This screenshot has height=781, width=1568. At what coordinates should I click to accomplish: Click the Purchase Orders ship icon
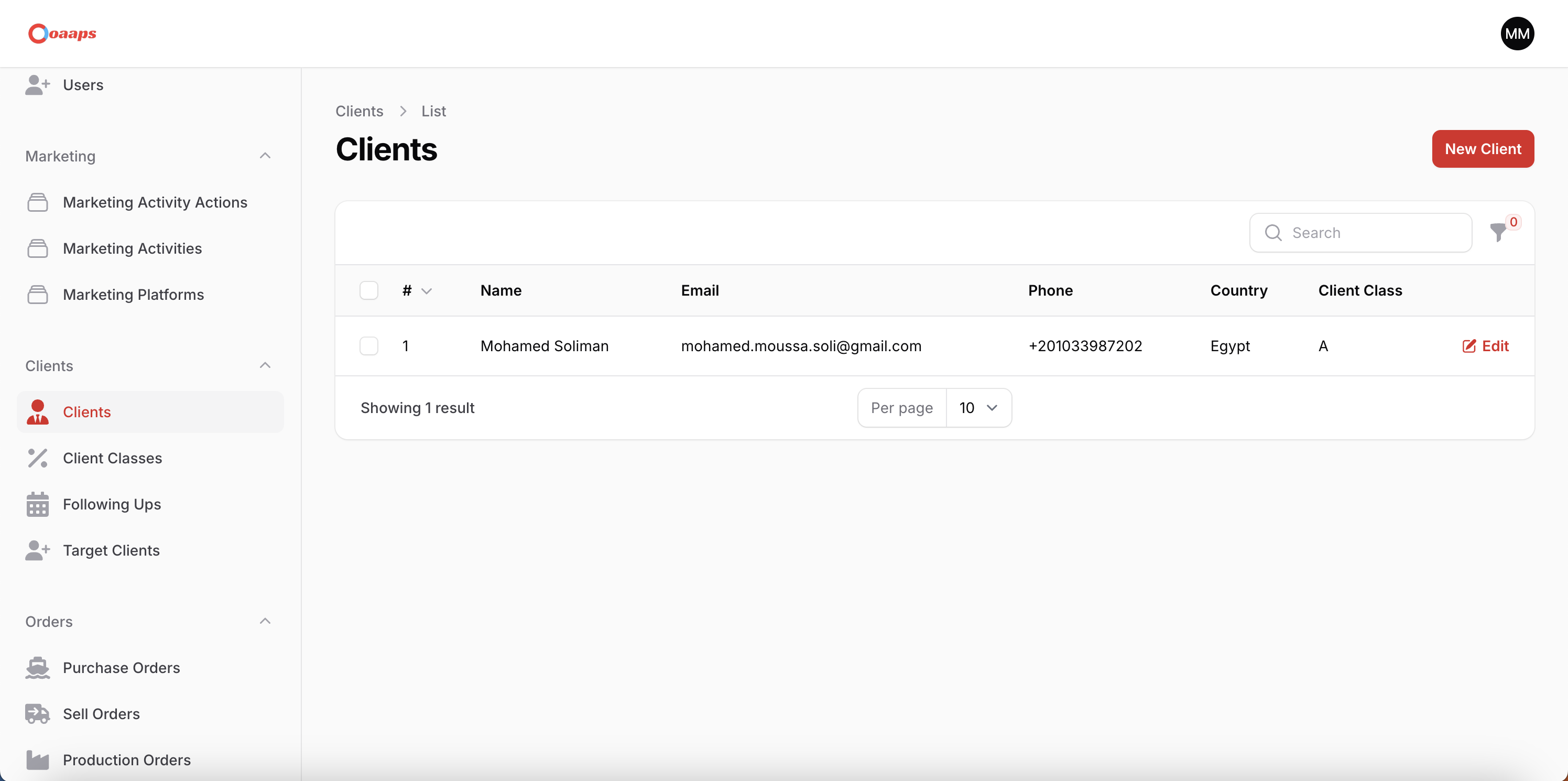[37, 668]
